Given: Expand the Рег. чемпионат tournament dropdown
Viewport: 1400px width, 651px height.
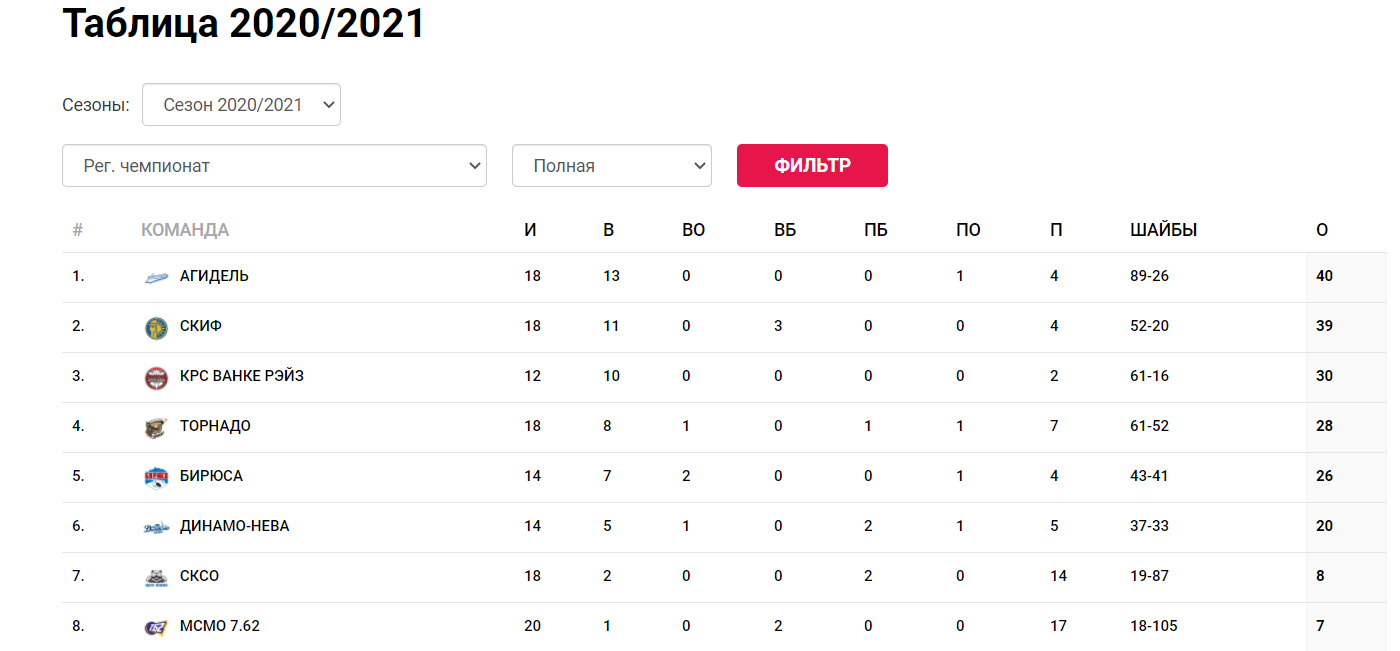Looking at the screenshot, I should (274, 166).
